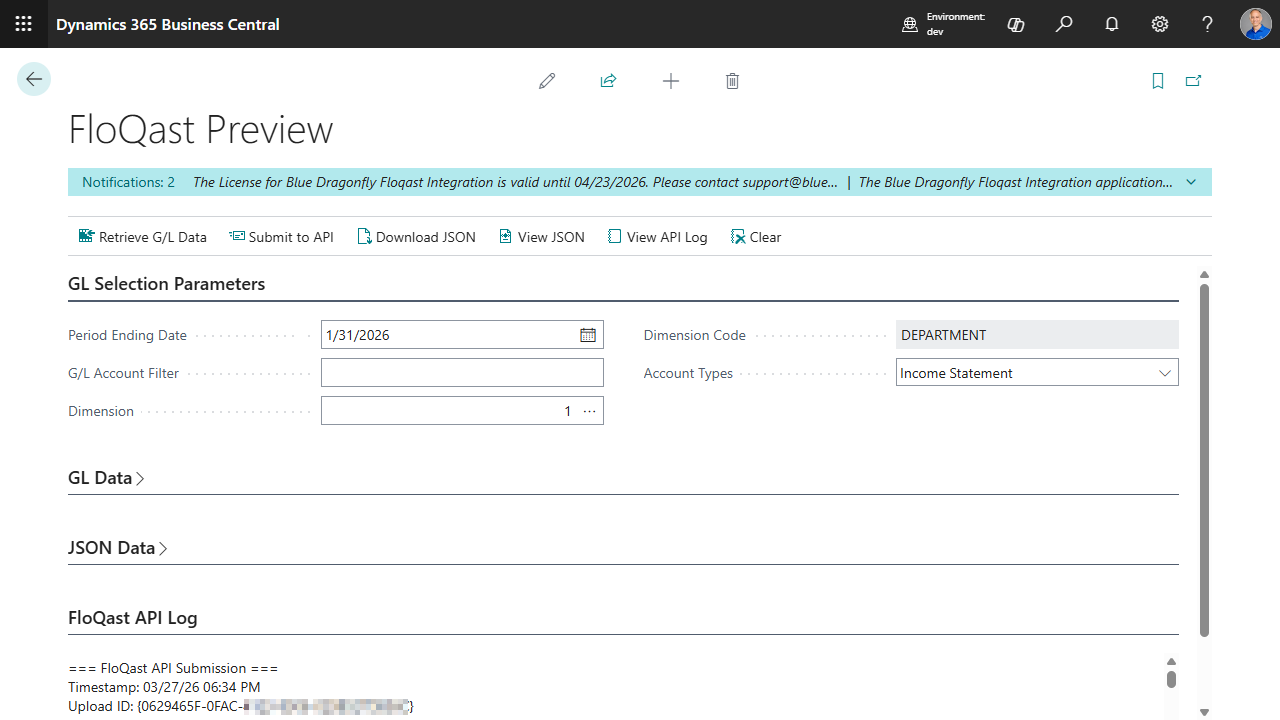Click the Floqast Integration application notification

(x=1015, y=182)
